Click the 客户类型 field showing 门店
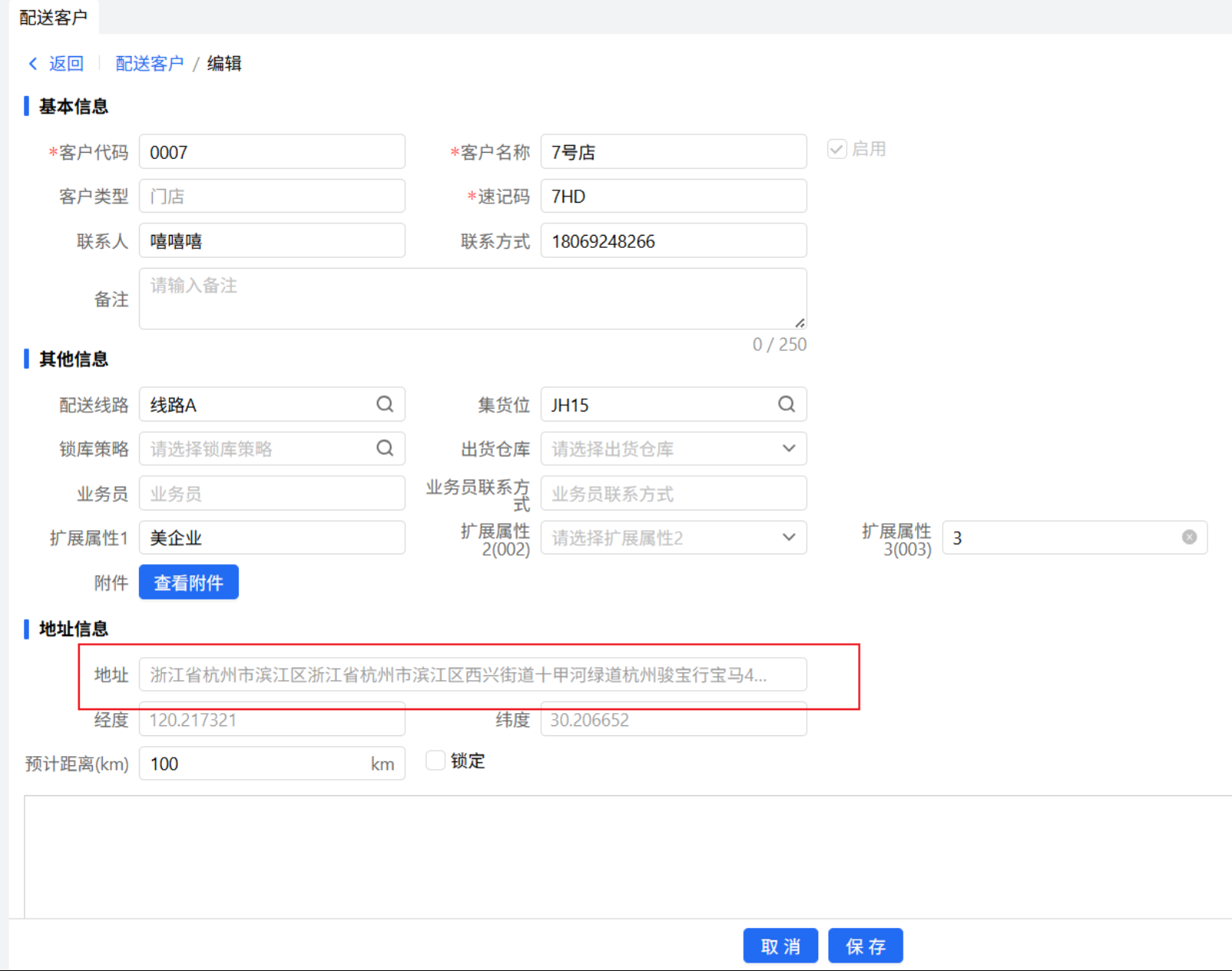The height and width of the screenshot is (971, 1232). [272, 197]
